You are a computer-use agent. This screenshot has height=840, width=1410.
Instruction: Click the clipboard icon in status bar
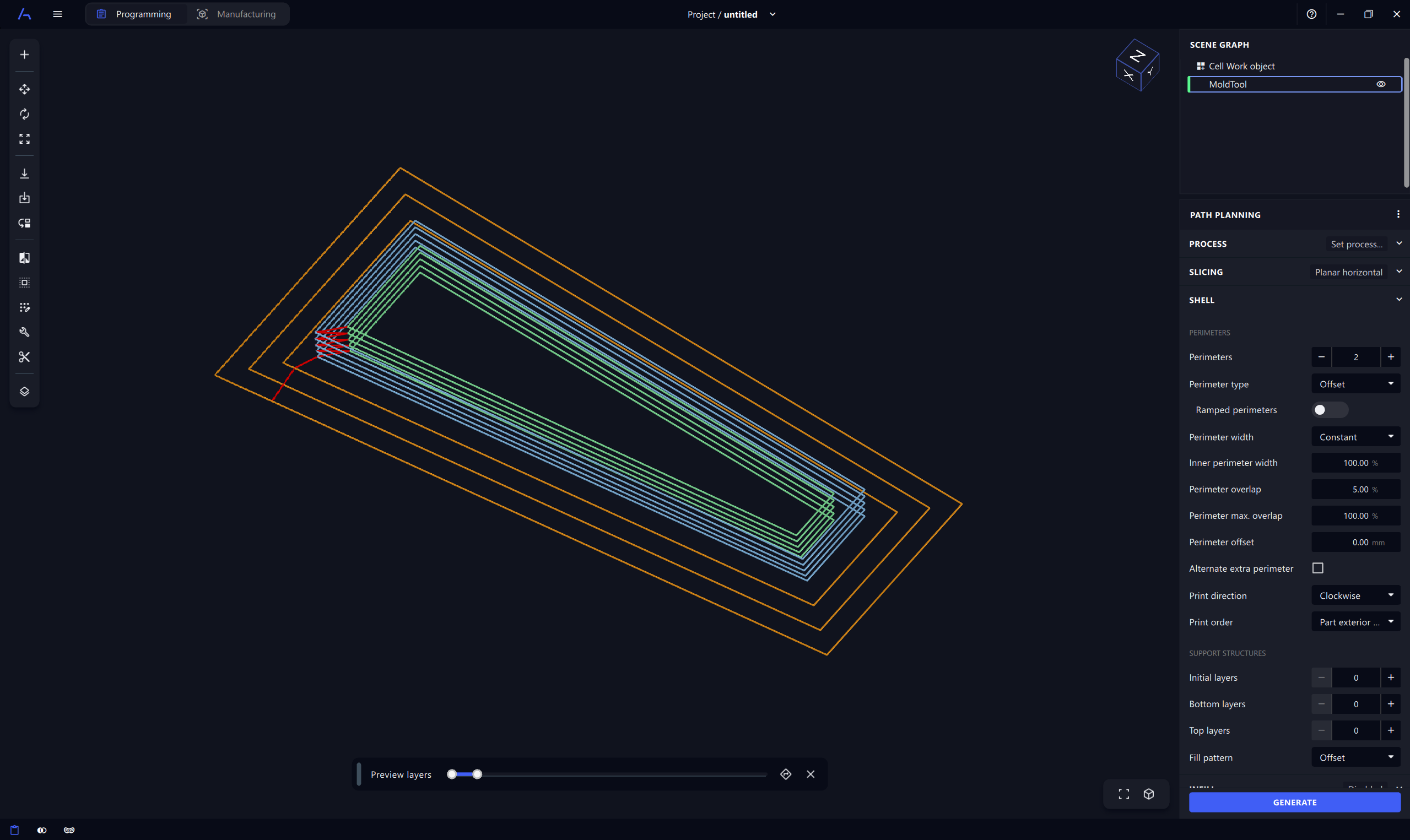[15, 830]
